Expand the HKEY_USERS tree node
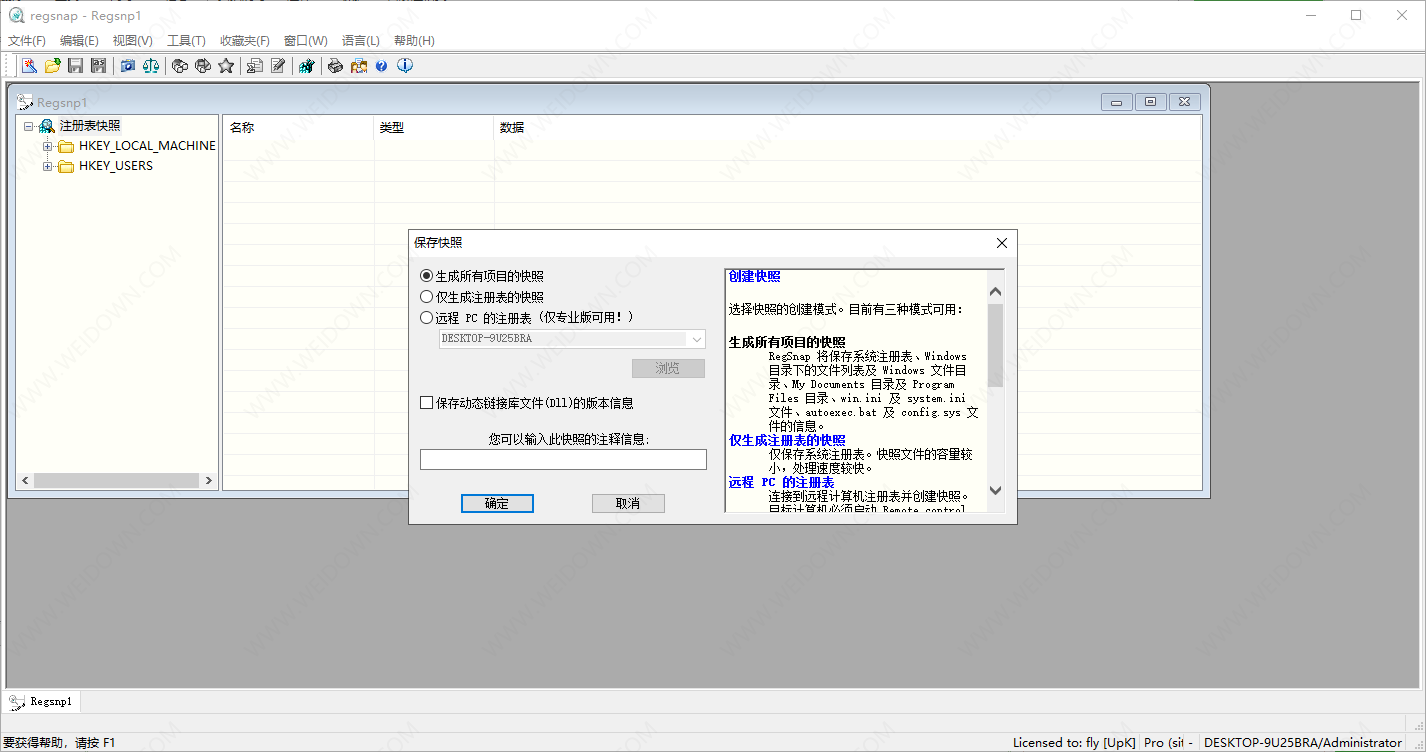Screen dimensions: 1426x752 [48, 167]
